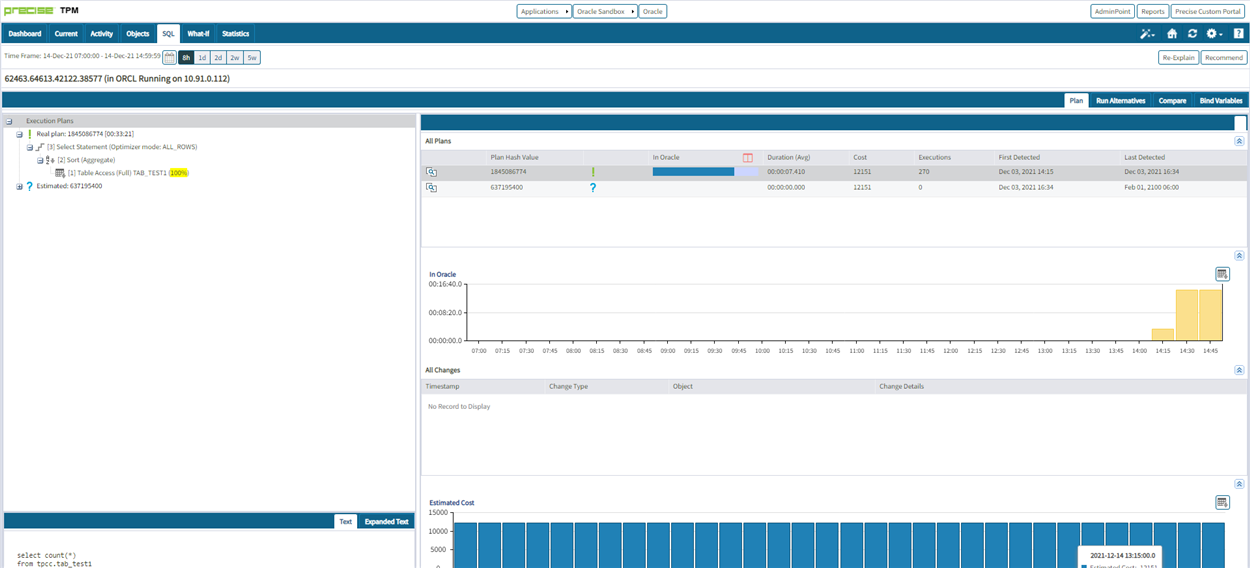This screenshot has height=568, width=1250.
Task: Open the Estimated Cost chart table view icon
Action: [1222, 502]
